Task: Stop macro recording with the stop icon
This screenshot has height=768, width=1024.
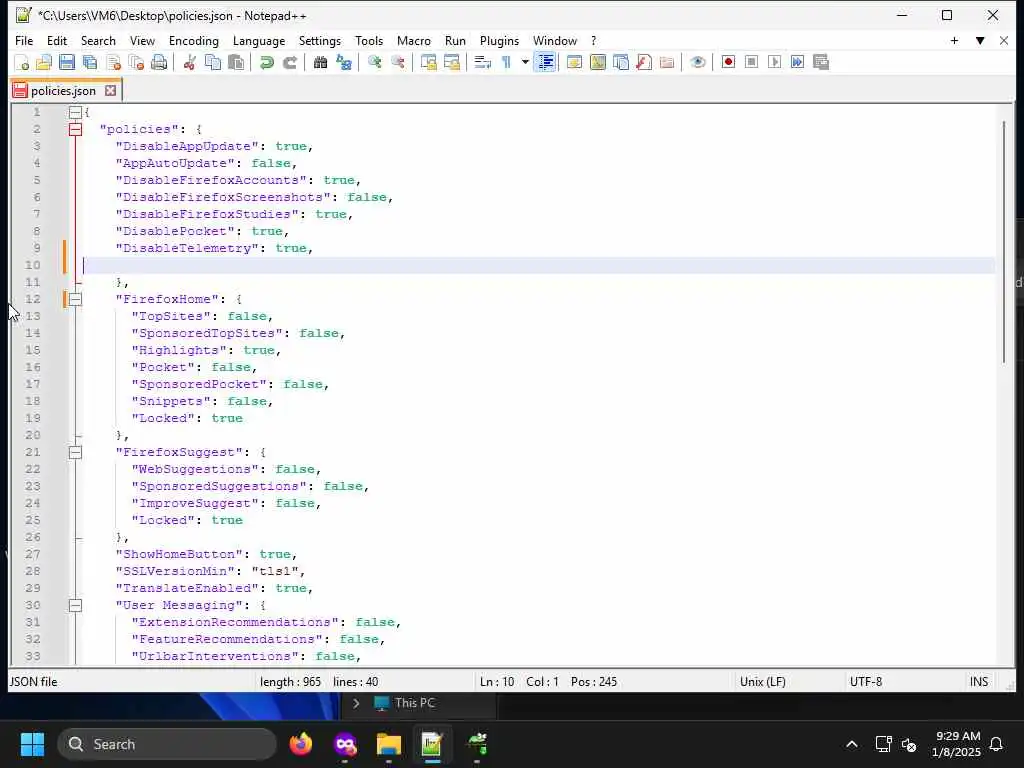Action: [752, 62]
